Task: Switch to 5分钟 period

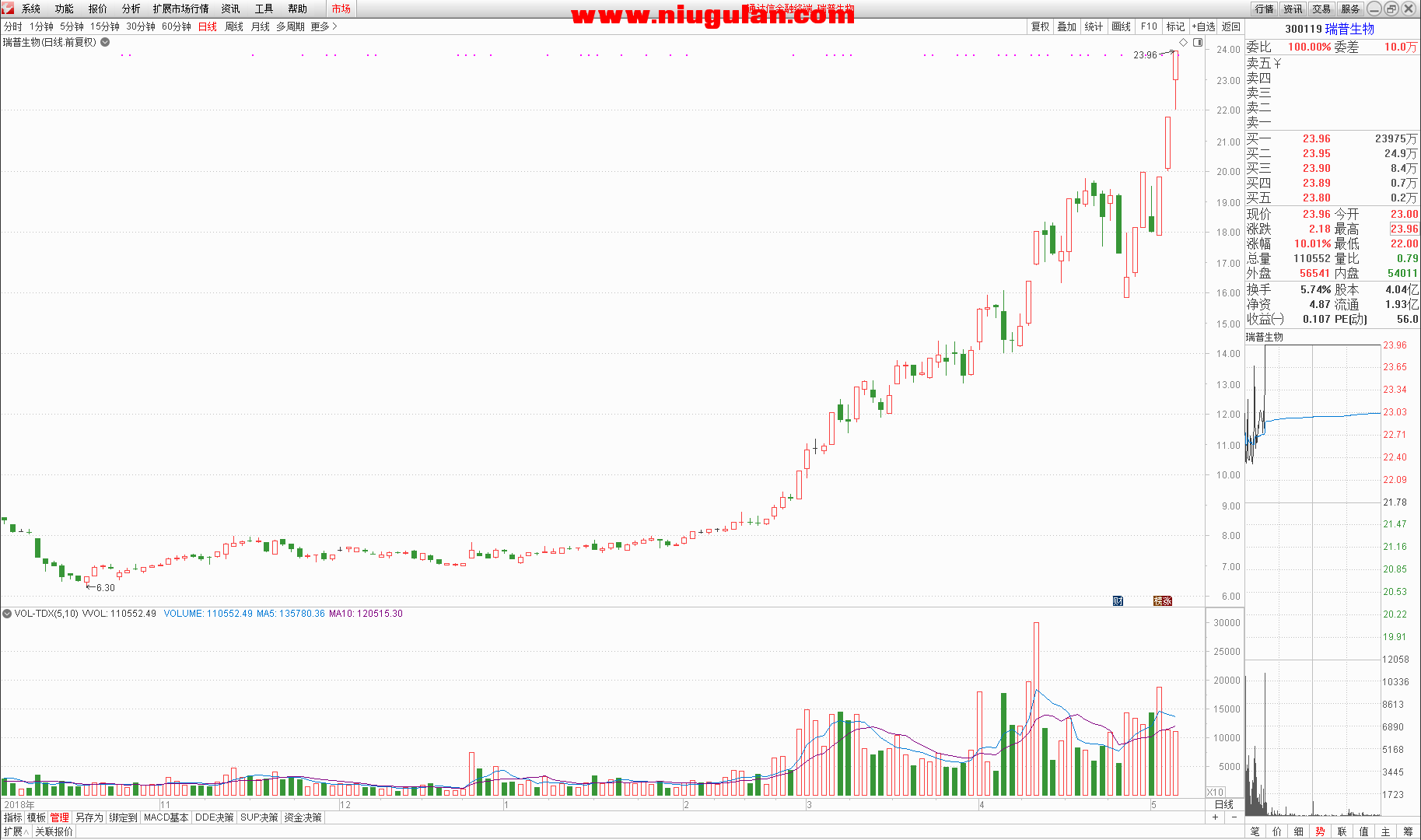Action: click(x=72, y=26)
